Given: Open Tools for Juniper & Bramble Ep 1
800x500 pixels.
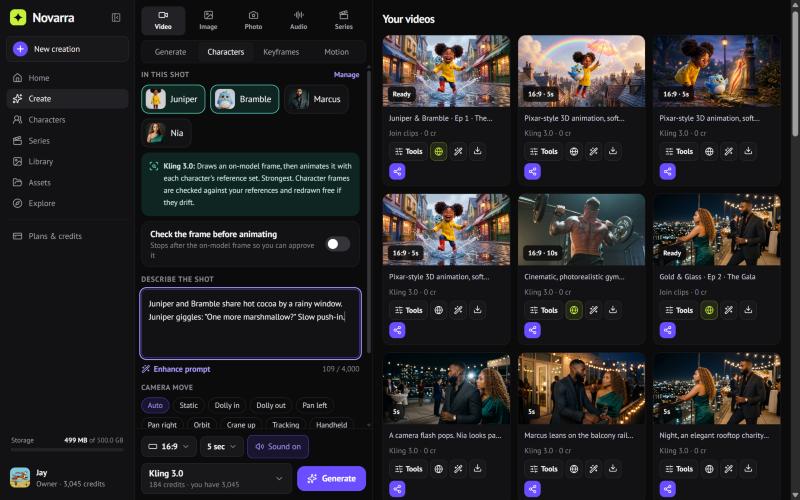Looking at the screenshot, I should tap(409, 151).
